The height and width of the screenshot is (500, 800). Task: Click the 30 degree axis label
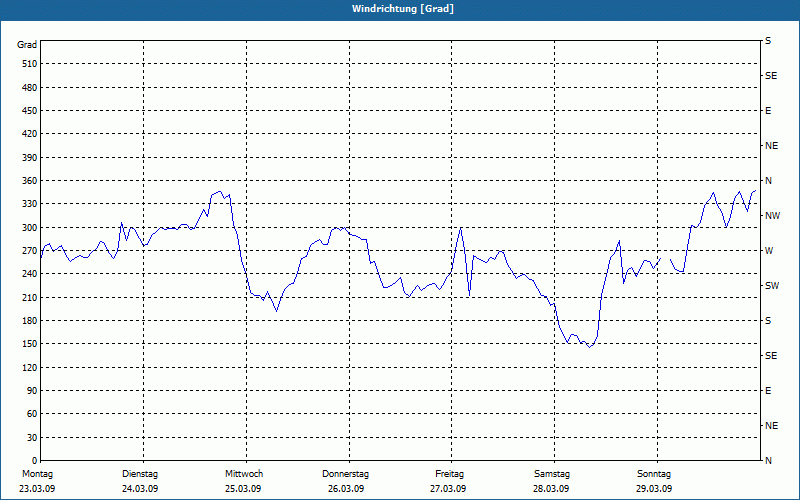[32, 437]
